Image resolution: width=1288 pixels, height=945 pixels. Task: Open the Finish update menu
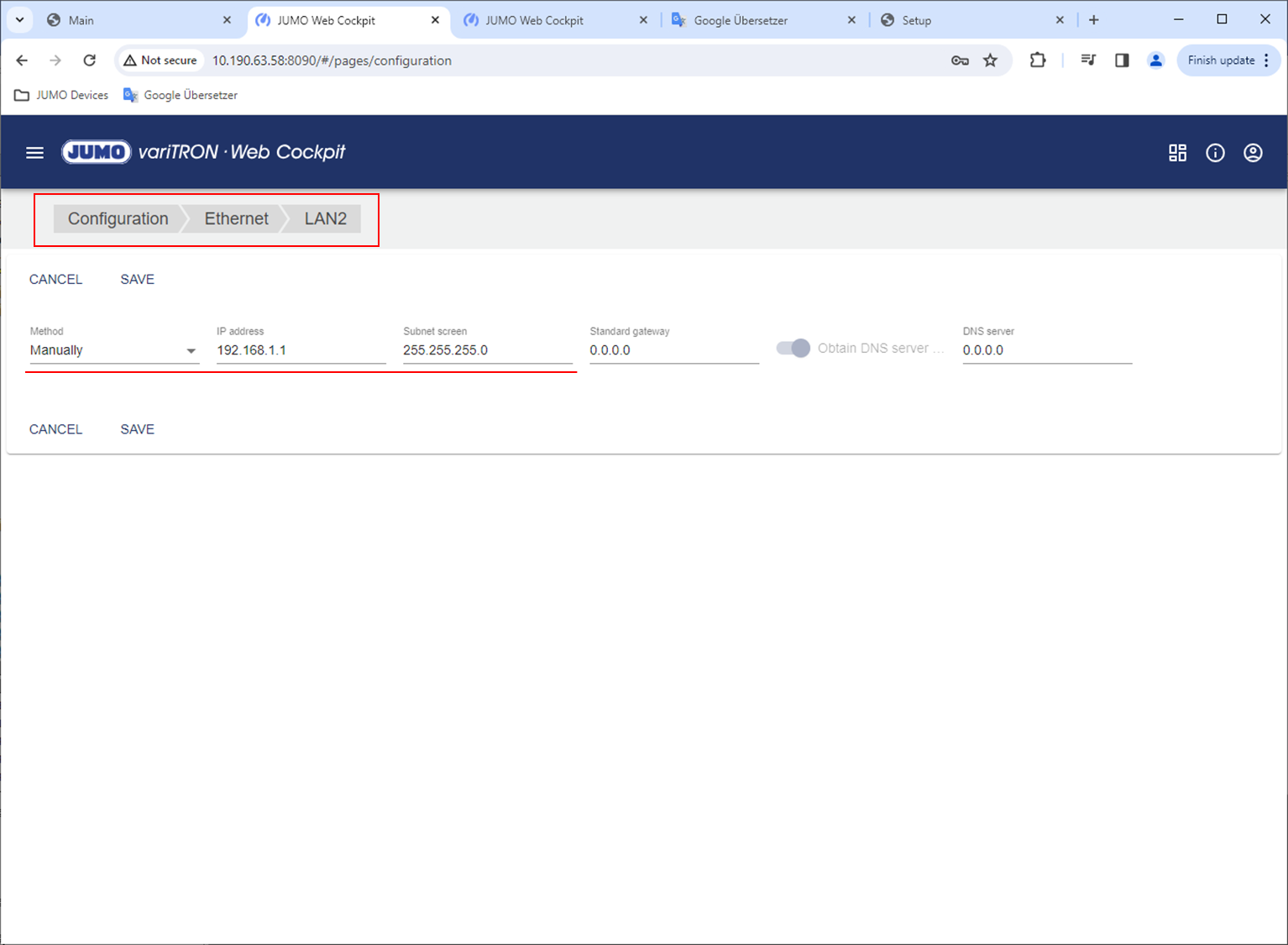pos(1228,60)
